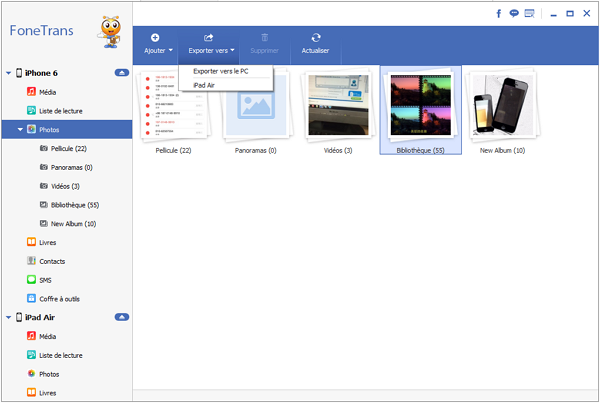Image resolution: width=600 pixels, height=403 pixels.
Task: Click the Contacts icon in sidebar
Action: click(x=31, y=261)
